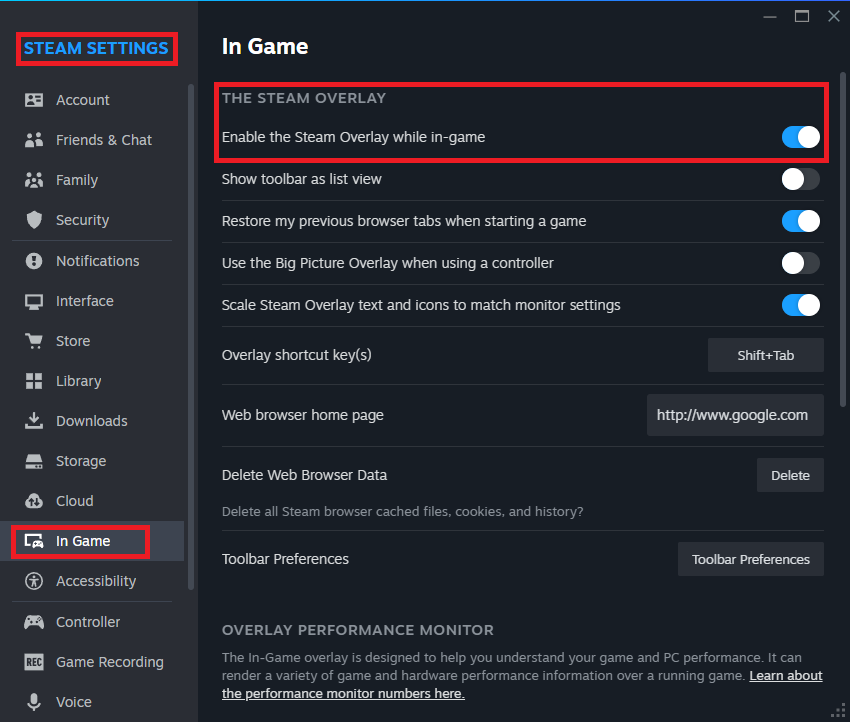This screenshot has height=722, width=850.
Task: Open Storage settings
Action: pos(92,461)
